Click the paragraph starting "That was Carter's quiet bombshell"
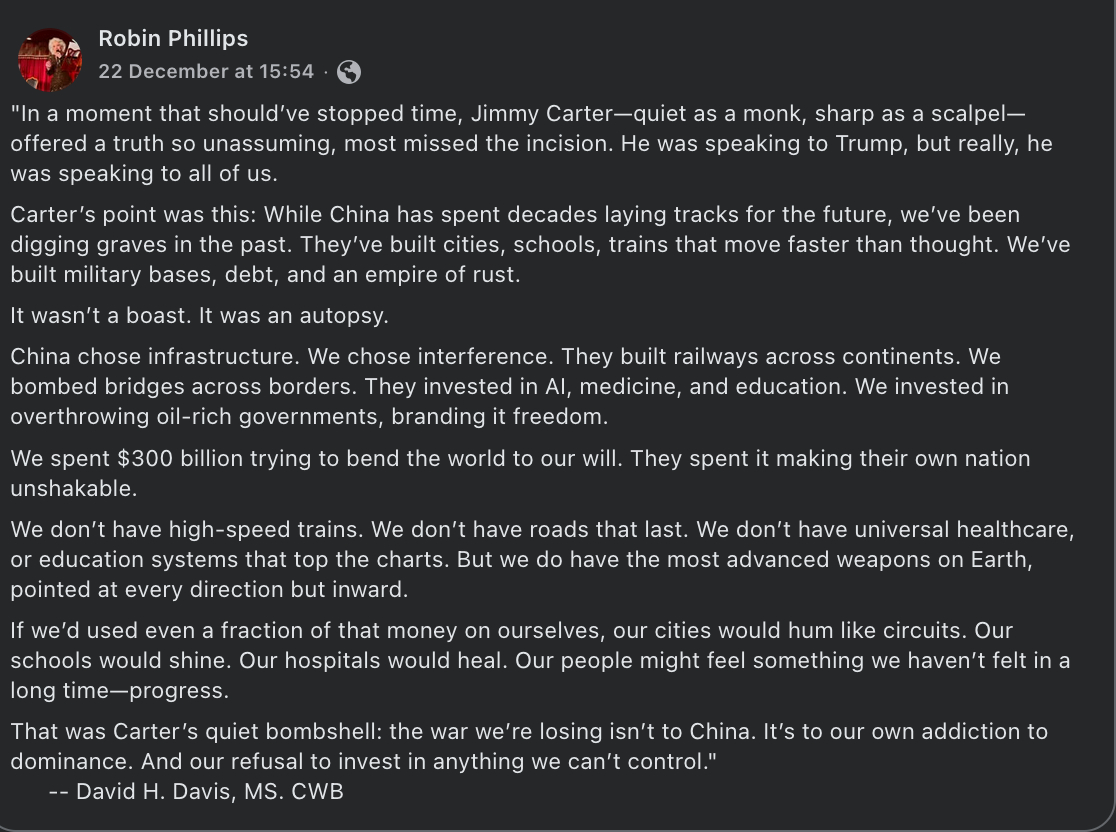This screenshot has width=1116, height=832. coord(530,746)
